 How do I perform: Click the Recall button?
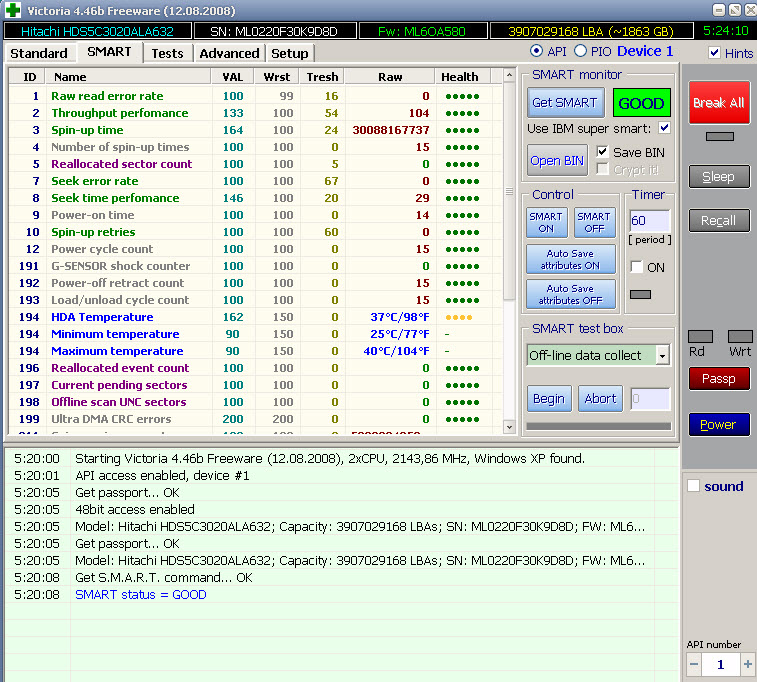(x=719, y=221)
